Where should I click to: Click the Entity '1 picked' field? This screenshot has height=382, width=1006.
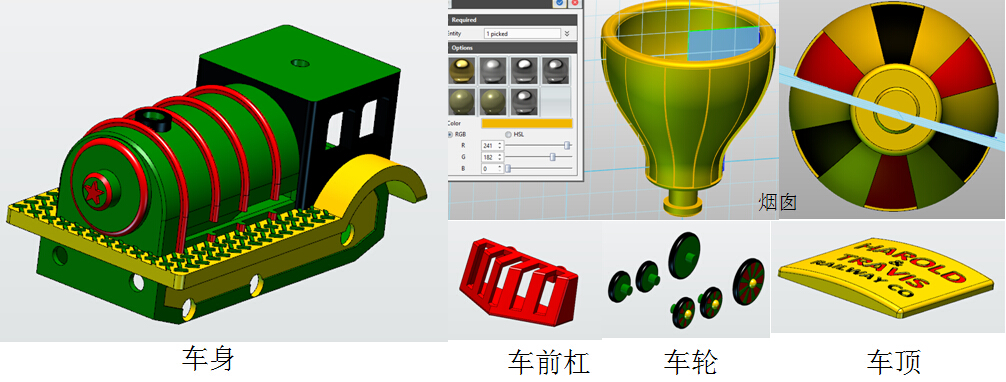pyautogui.click(x=522, y=33)
